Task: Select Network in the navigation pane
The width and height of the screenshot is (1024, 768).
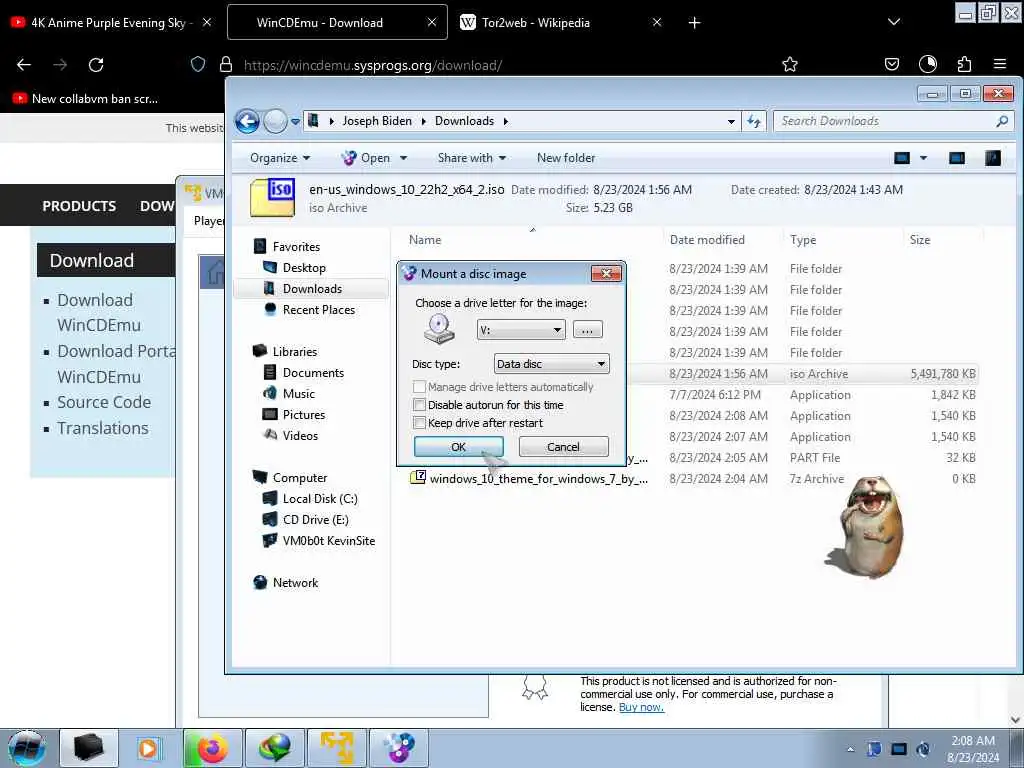Action: [295, 583]
